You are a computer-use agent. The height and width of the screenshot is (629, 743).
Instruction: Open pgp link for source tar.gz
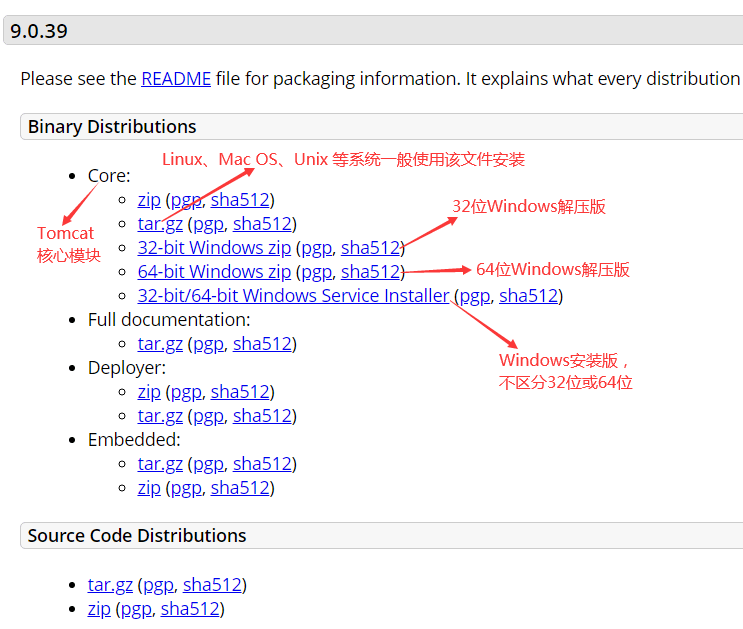[158, 585]
